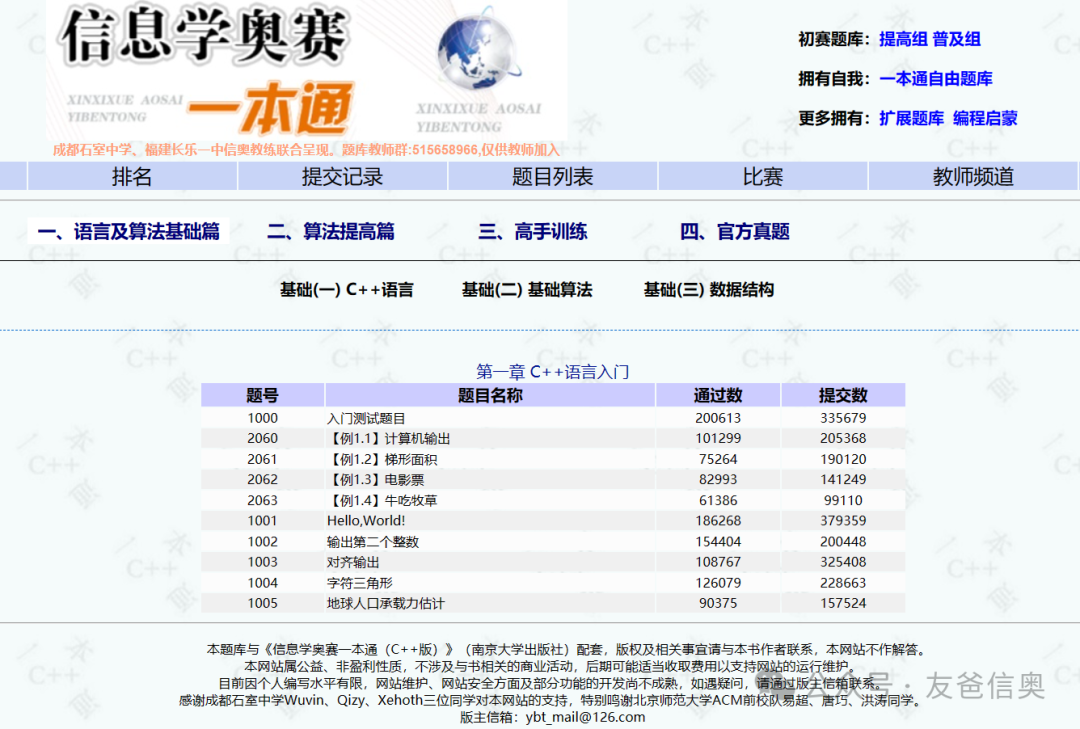Screen dimensions: 1080x729
Task: Open the 比赛 contest page
Action: click(x=762, y=176)
